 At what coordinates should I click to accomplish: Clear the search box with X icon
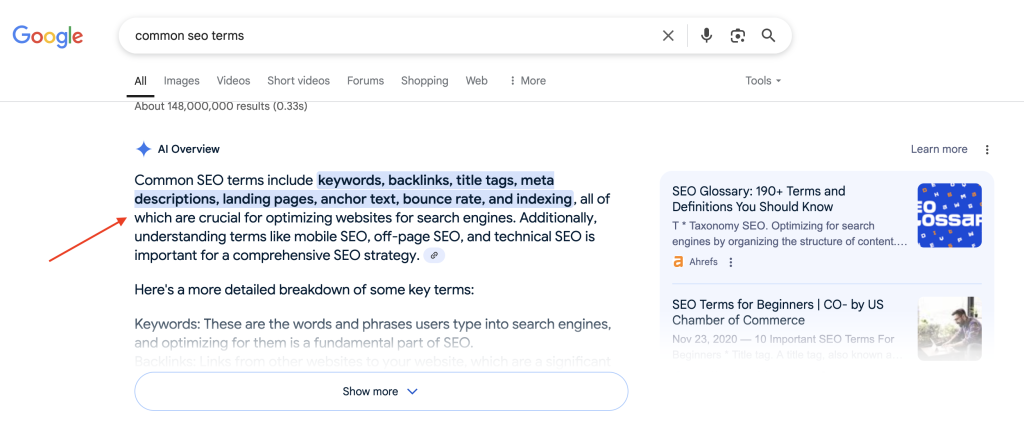tap(668, 36)
